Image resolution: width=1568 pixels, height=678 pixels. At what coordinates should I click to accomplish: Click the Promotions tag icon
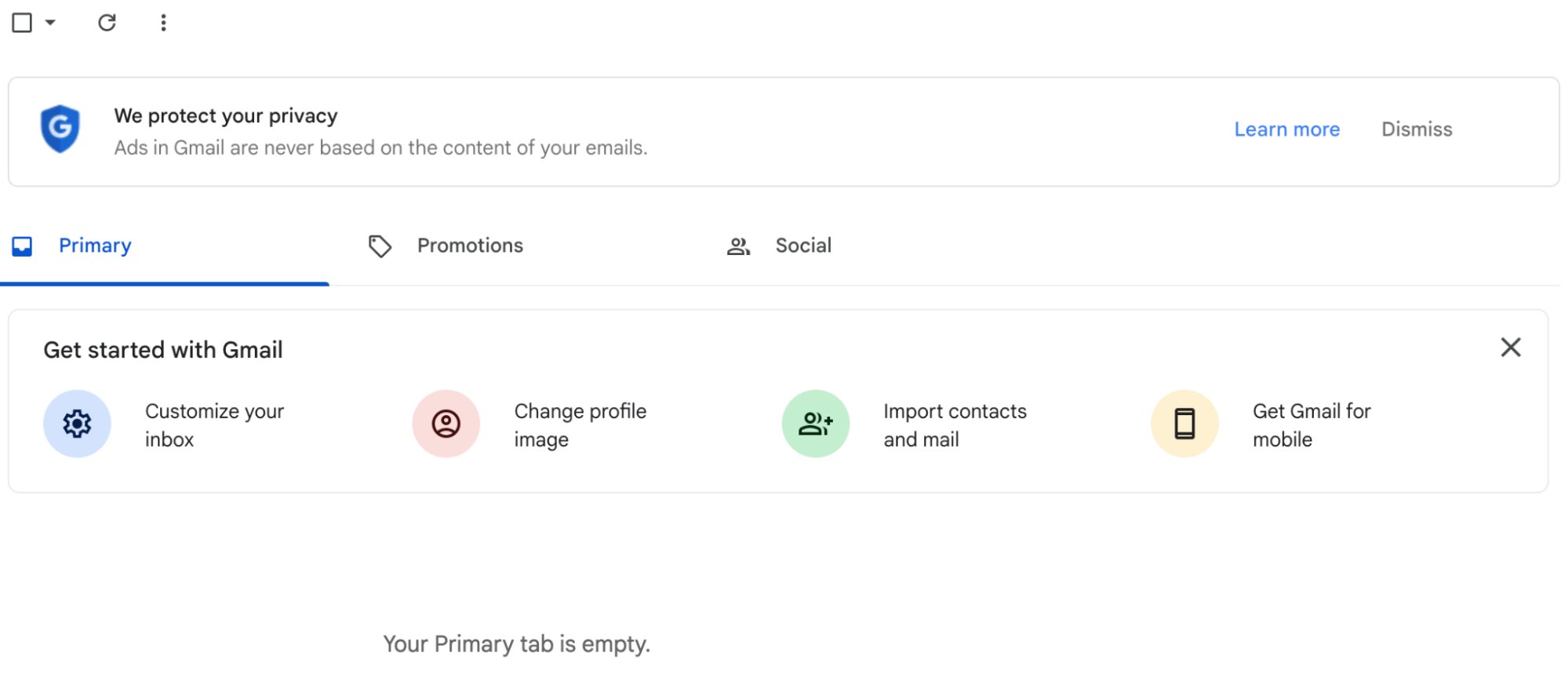[x=380, y=246]
